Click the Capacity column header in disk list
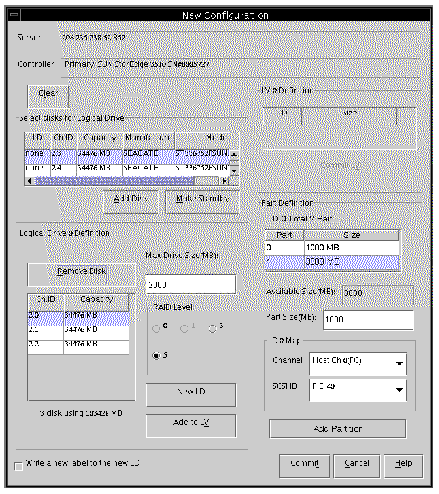 [x=100, y=139]
